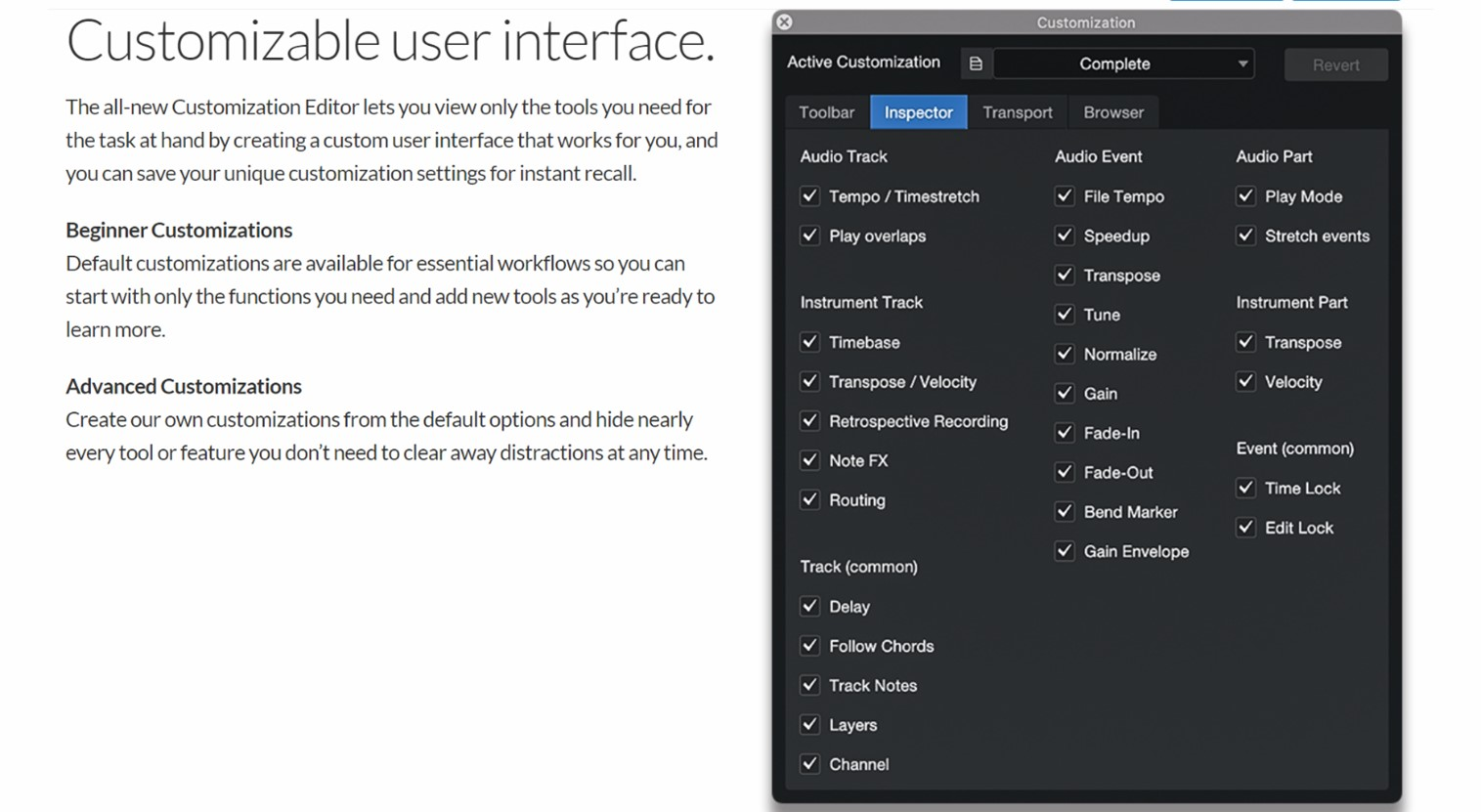
Task: Toggle the Gain Envelope checkbox
Action: point(1065,550)
